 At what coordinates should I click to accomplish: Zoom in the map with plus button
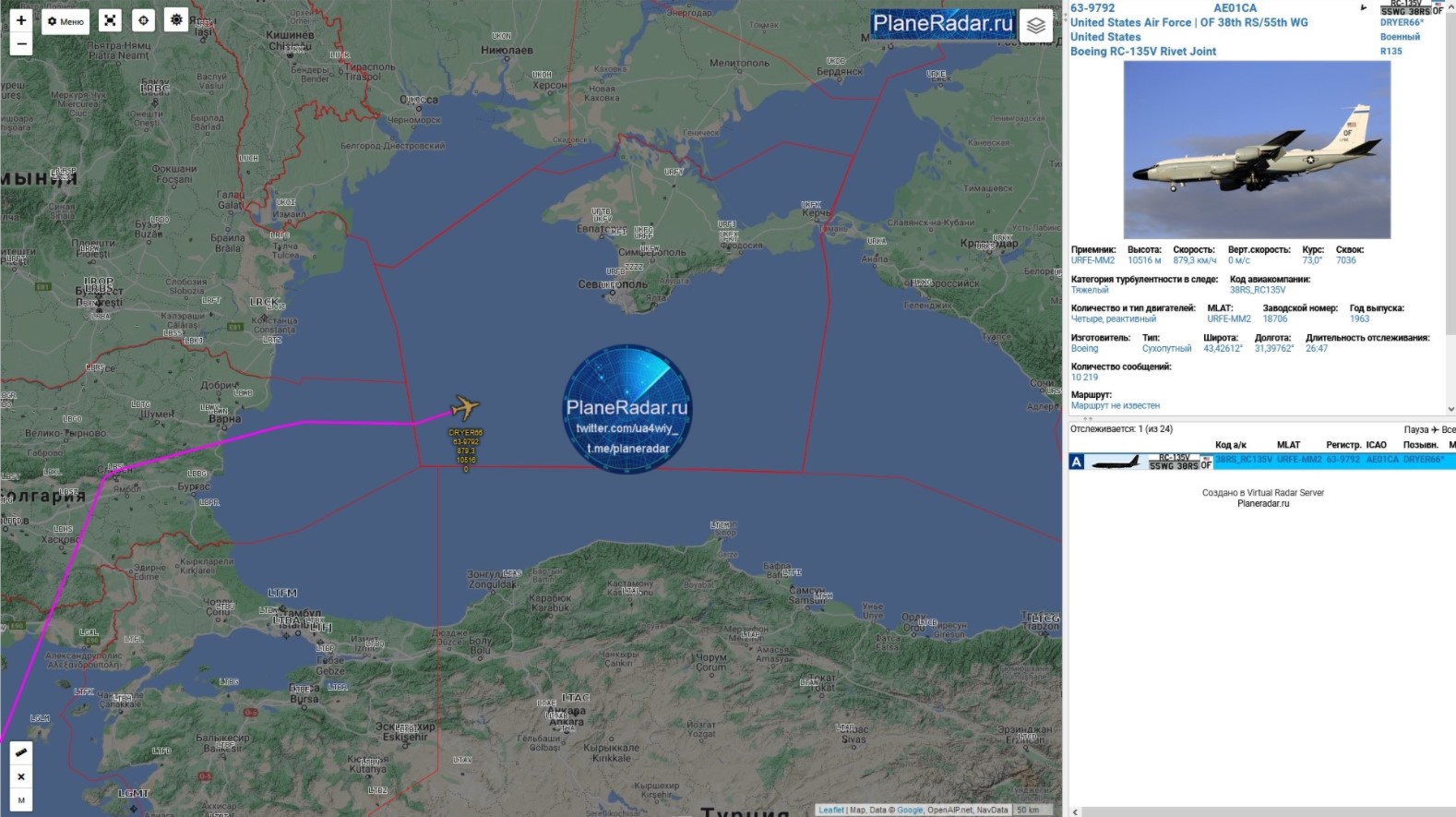[x=21, y=20]
